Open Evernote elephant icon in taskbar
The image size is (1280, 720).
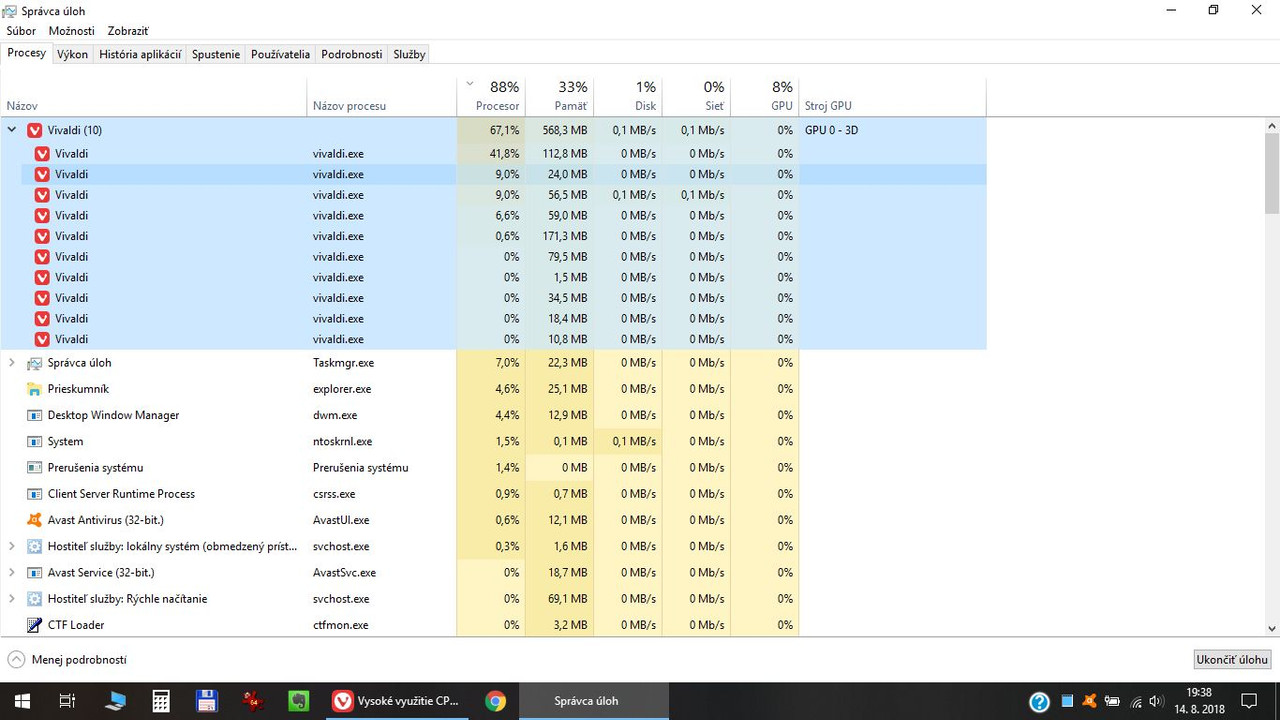click(298, 701)
